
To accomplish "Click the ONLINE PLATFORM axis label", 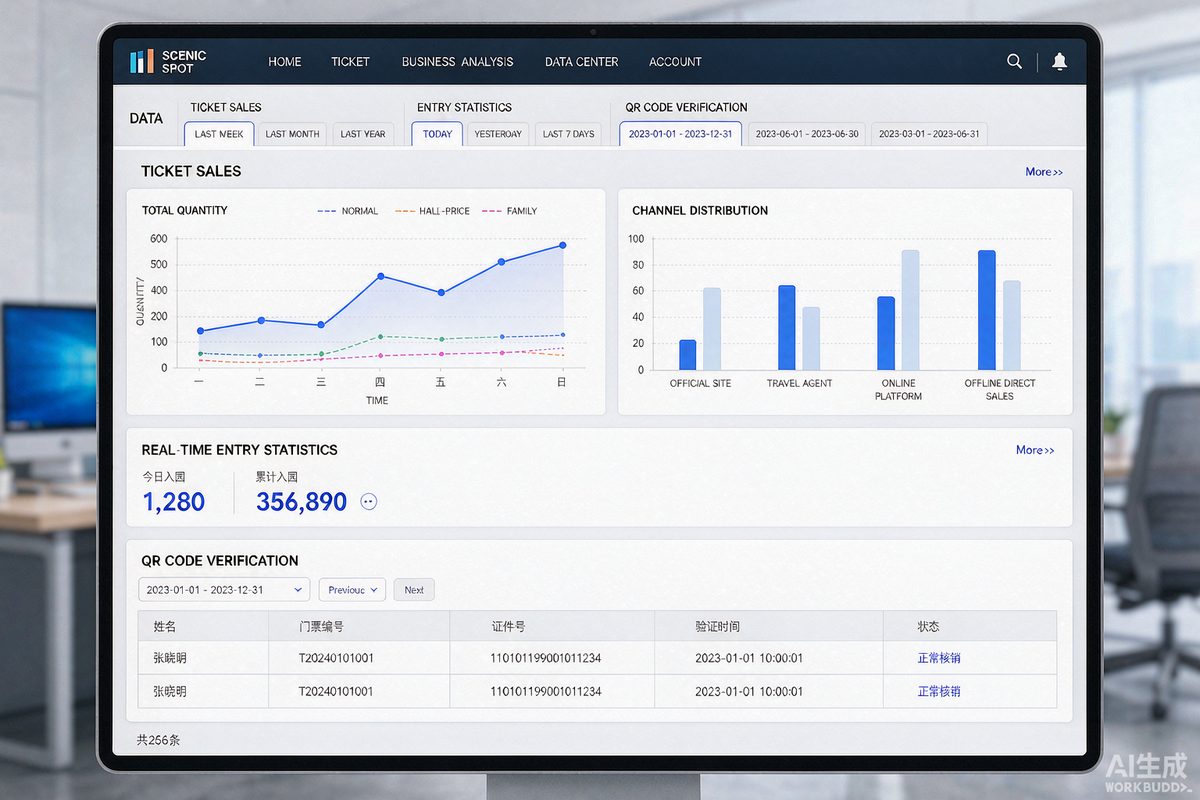I will (899, 390).
